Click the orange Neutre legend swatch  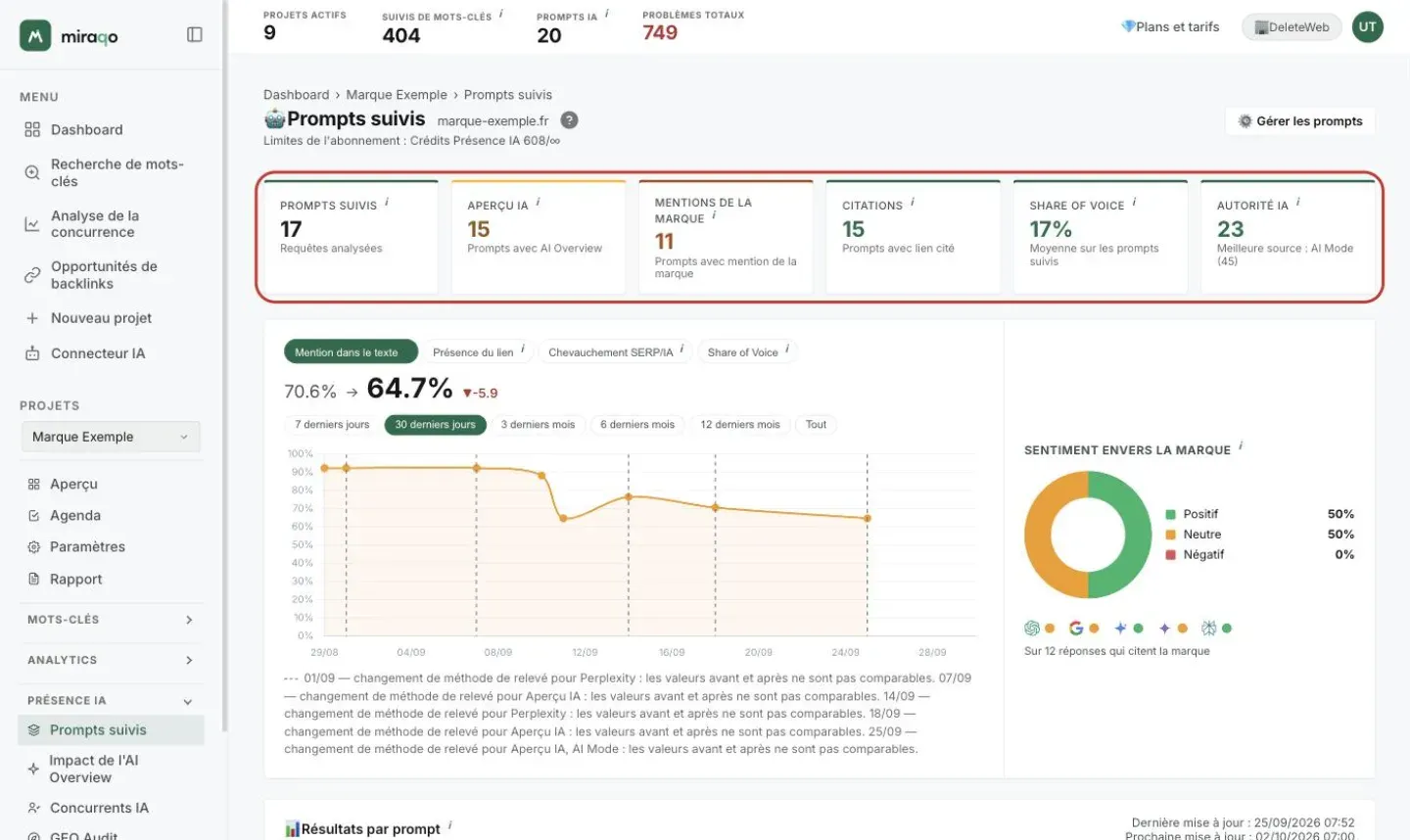(1170, 535)
